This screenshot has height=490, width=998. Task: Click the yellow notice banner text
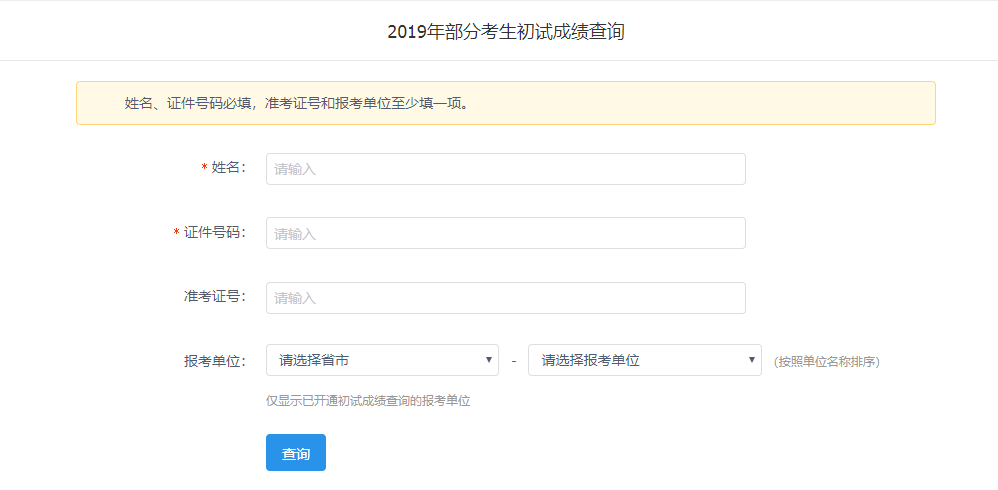pyautogui.click(x=297, y=103)
